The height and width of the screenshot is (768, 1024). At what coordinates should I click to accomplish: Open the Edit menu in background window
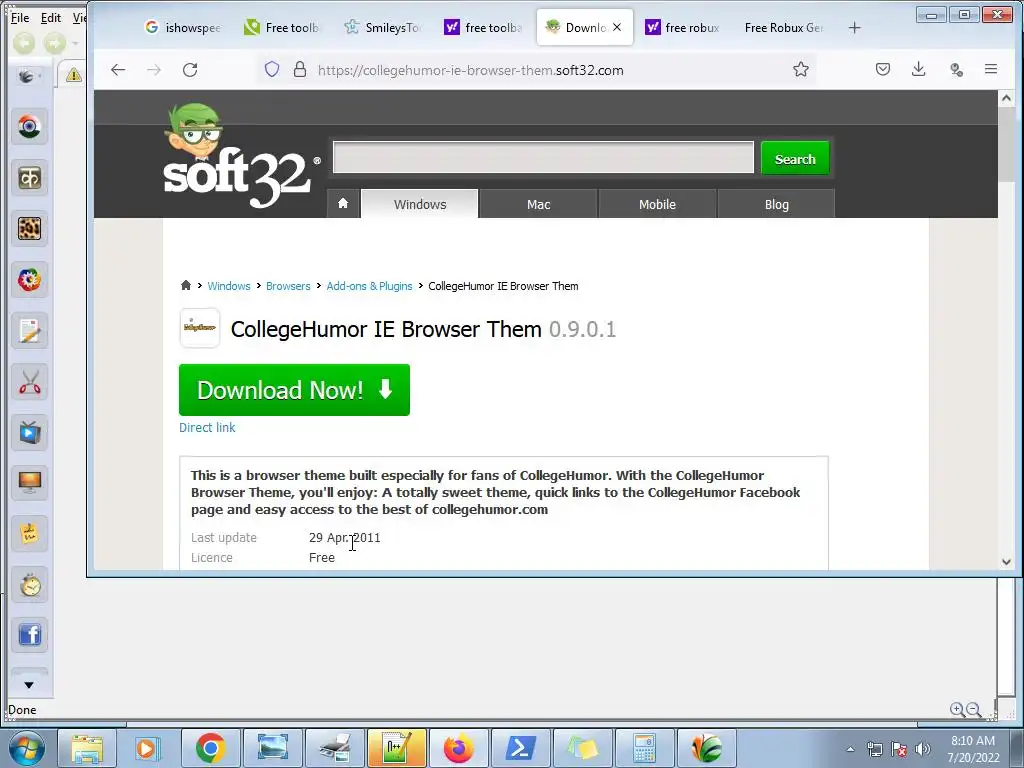50,18
